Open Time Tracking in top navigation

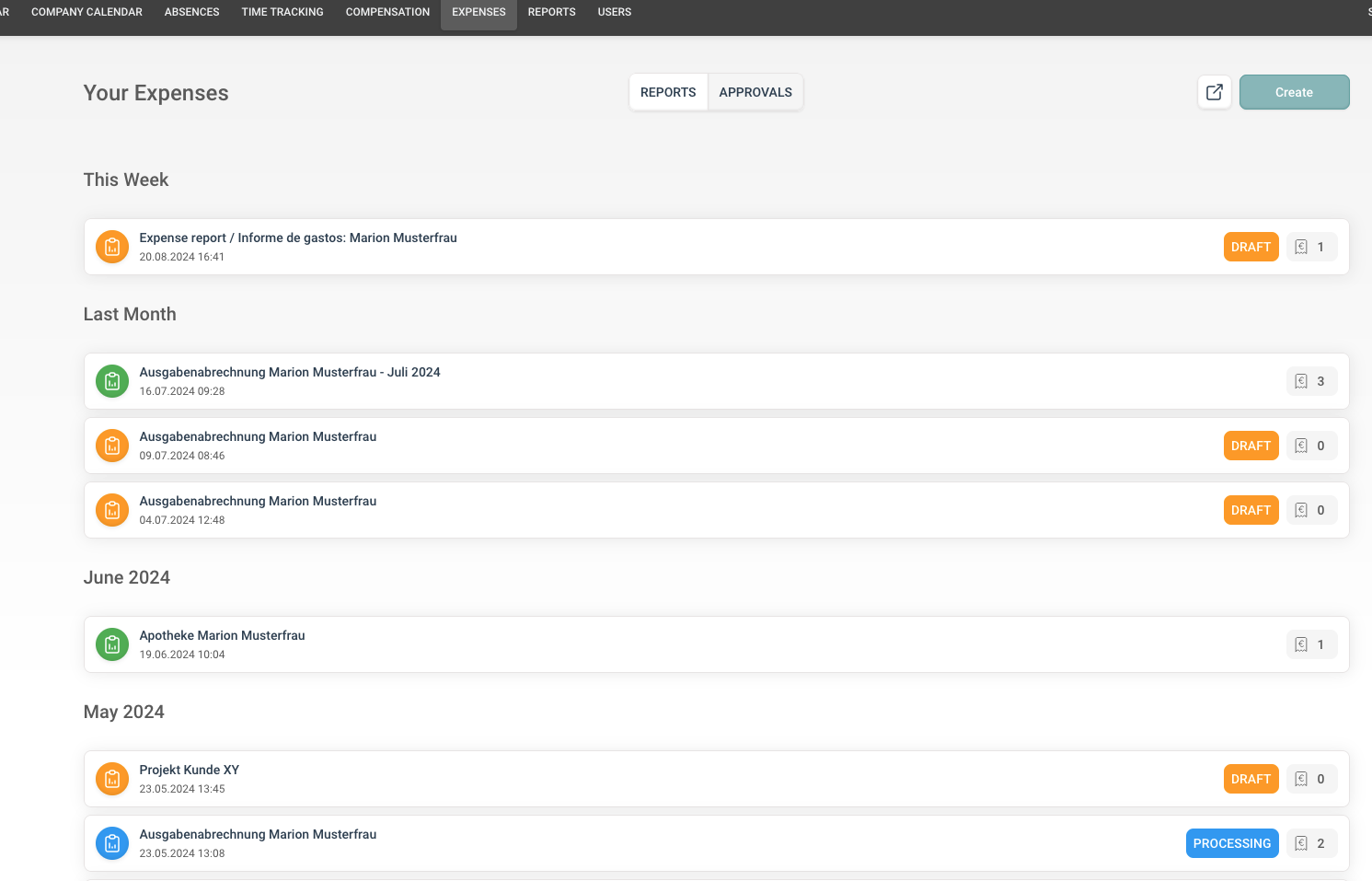point(282,12)
